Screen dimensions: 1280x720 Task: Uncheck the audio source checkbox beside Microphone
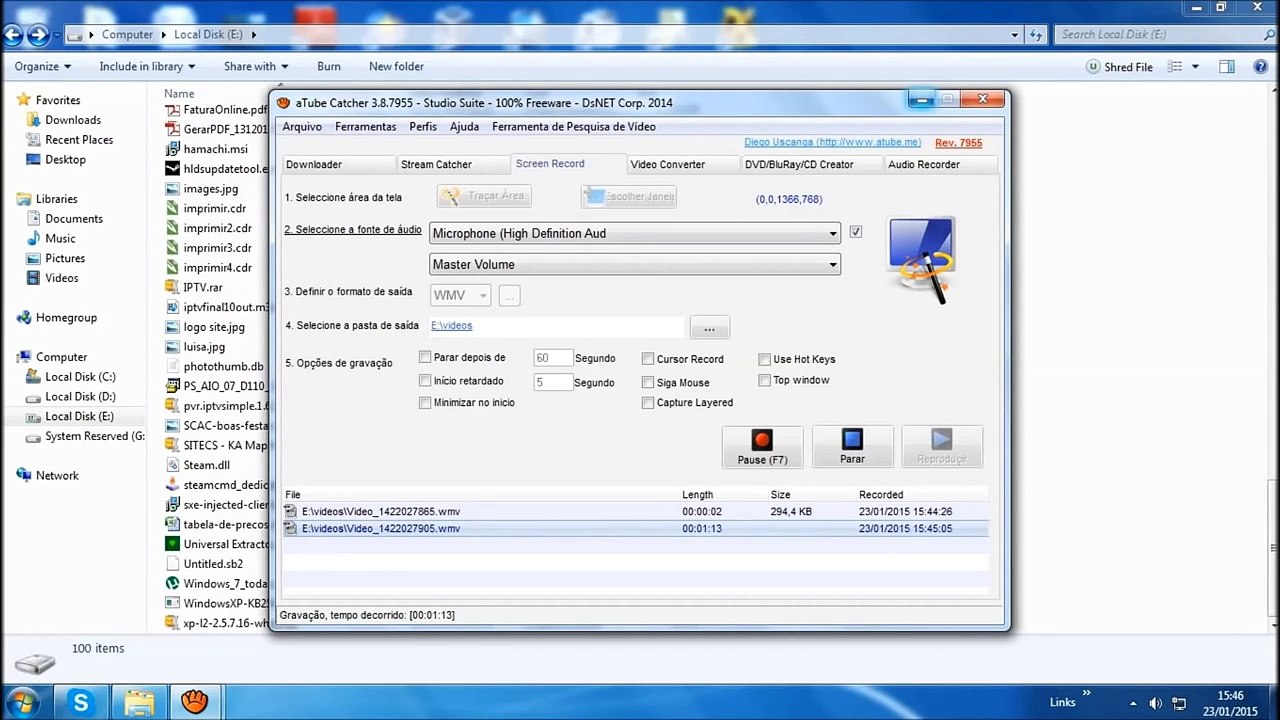click(x=855, y=232)
